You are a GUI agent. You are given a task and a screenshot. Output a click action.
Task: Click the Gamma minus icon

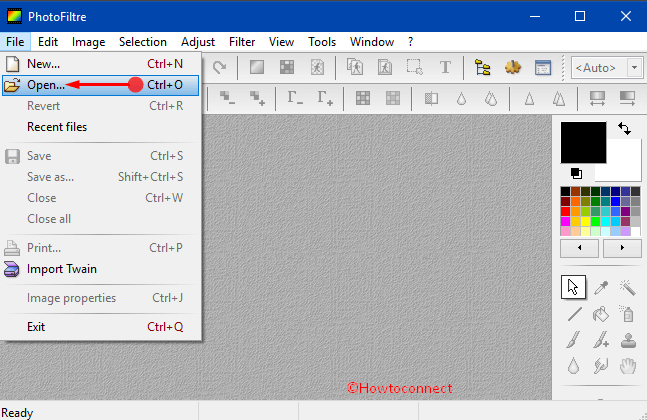[295, 98]
